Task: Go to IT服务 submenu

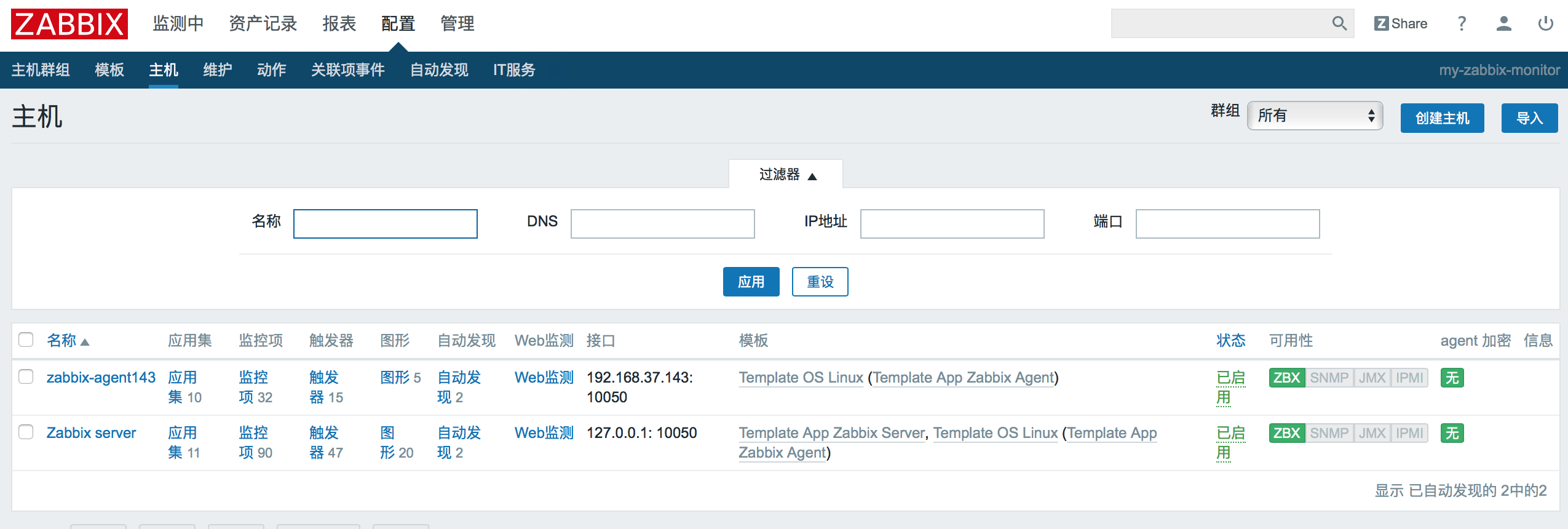Action: click(x=514, y=70)
